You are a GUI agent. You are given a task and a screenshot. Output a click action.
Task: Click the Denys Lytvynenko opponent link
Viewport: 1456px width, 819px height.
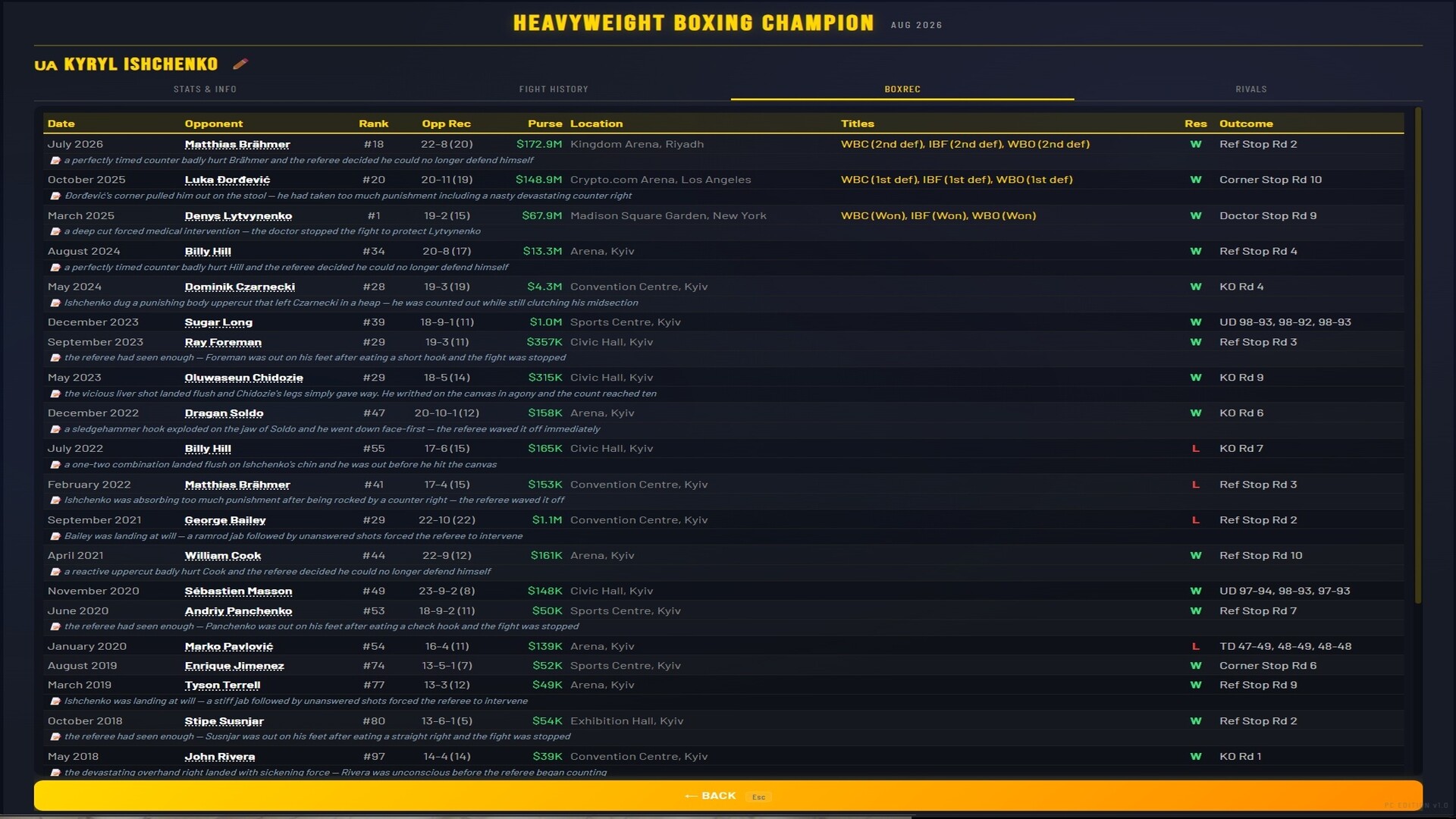click(x=237, y=215)
